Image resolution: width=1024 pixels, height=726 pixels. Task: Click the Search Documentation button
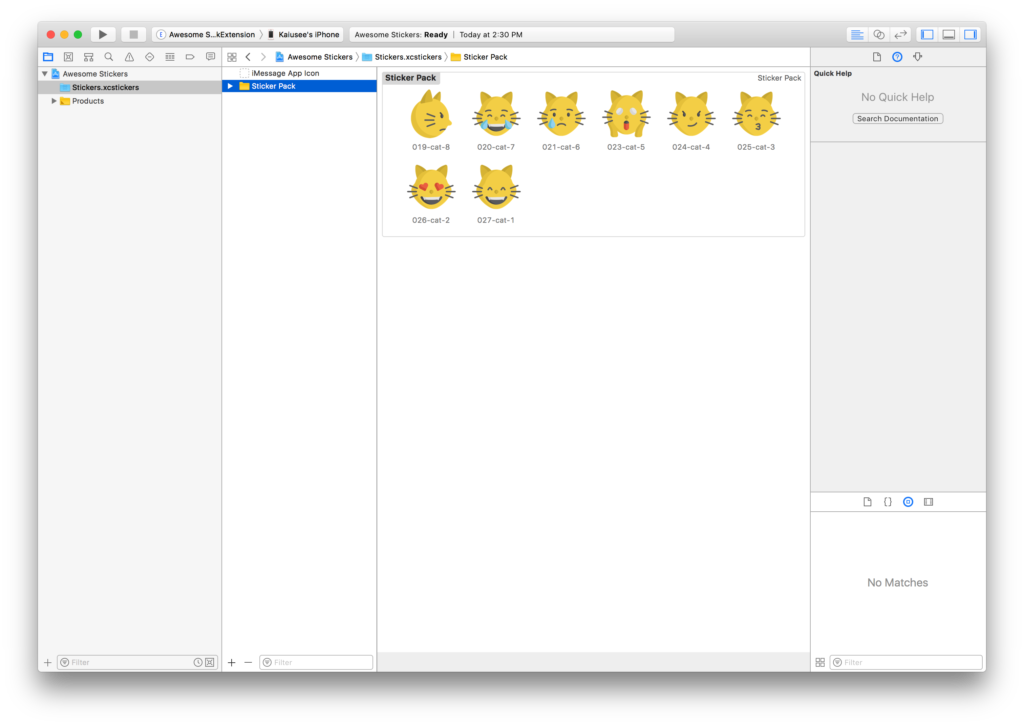[897, 119]
